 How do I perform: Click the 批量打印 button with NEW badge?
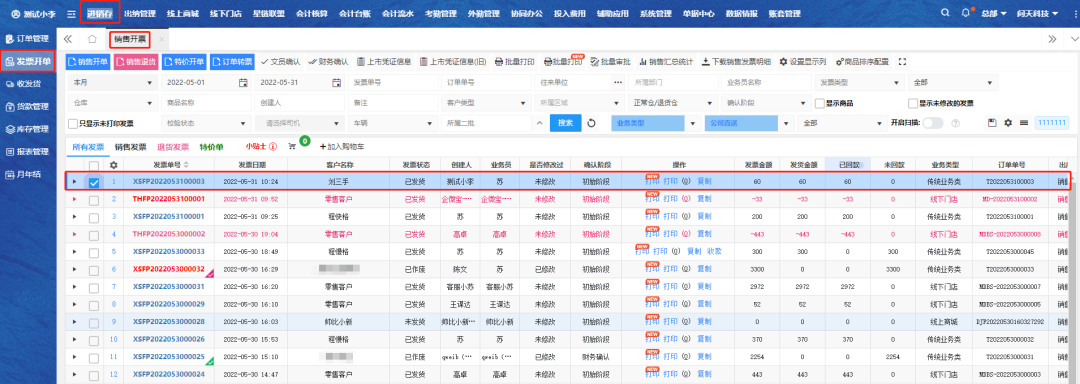click(x=563, y=62)
